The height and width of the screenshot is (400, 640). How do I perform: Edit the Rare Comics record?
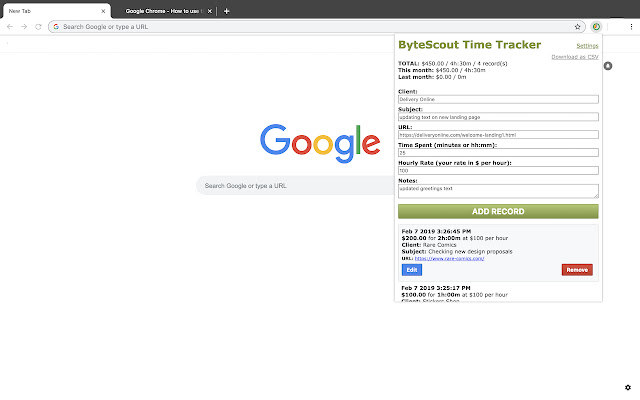click(x=412, y=270)
